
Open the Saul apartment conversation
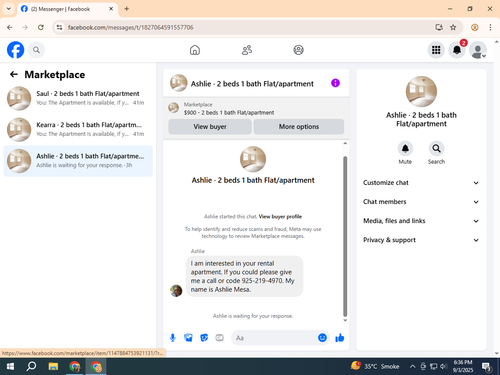click(x=78, y=98)
